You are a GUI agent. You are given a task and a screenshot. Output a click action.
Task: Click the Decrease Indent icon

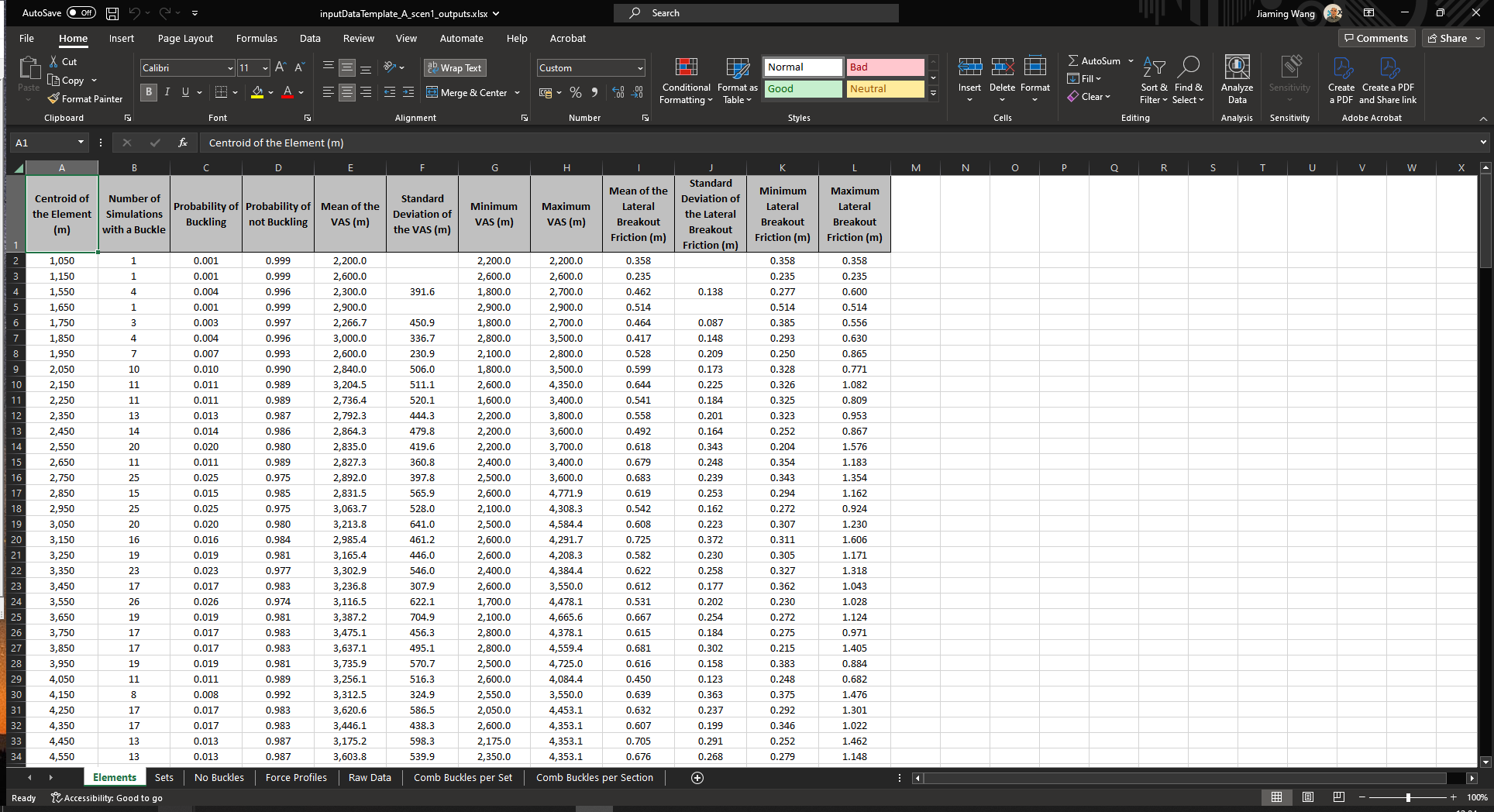(390, 92)
